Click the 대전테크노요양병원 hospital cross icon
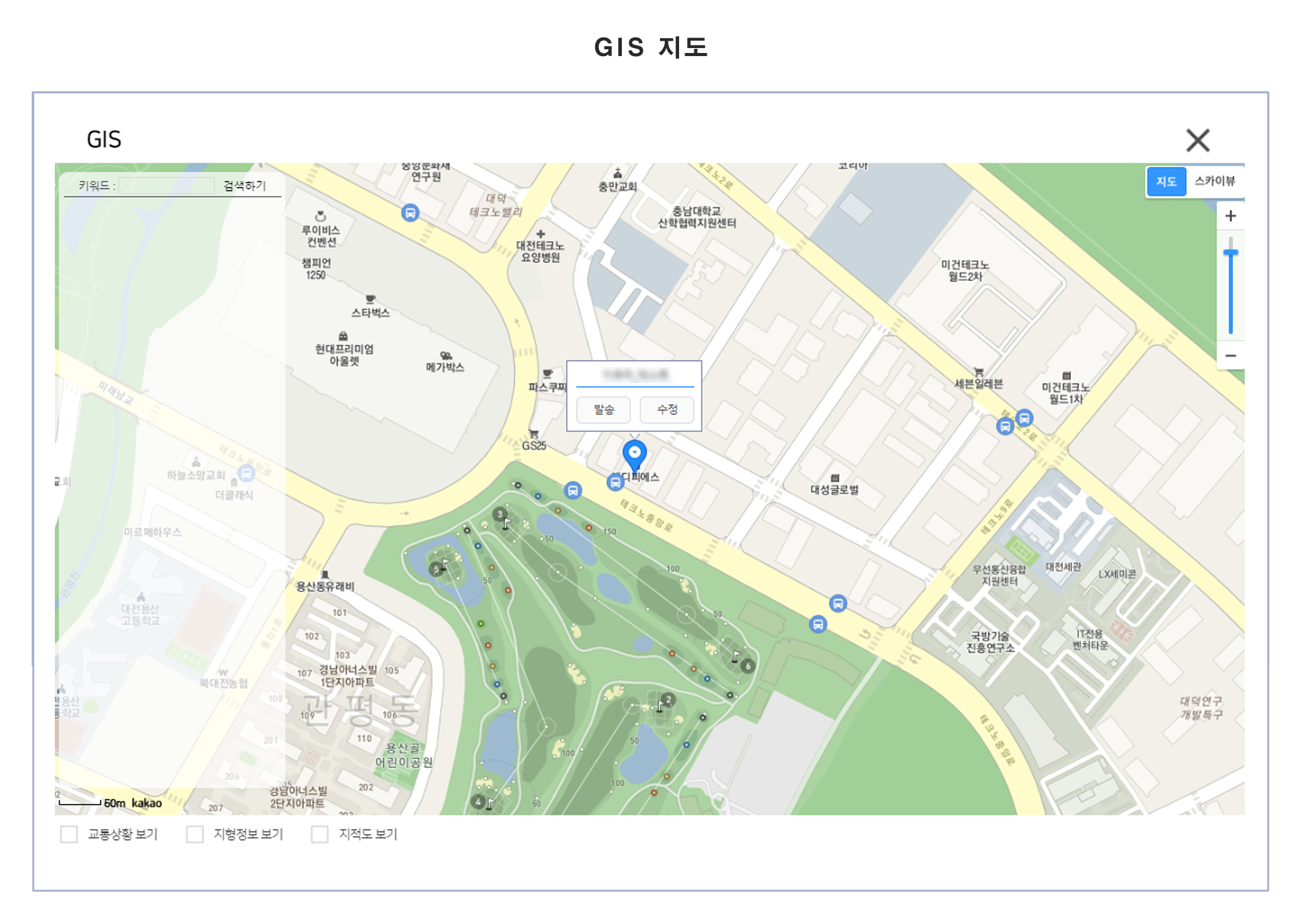The height and width of the screenshot is (924, 1299). click(540, 234)
